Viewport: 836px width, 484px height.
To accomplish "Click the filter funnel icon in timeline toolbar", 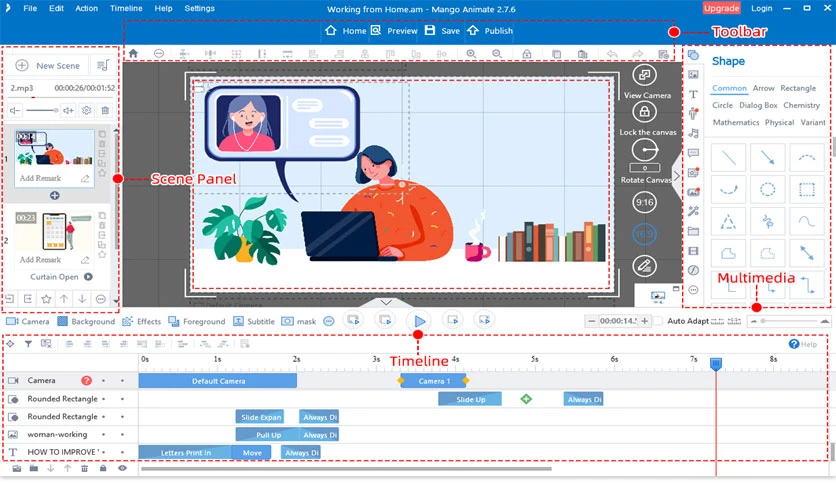I will pyautogui.click(x=28, y=344).
